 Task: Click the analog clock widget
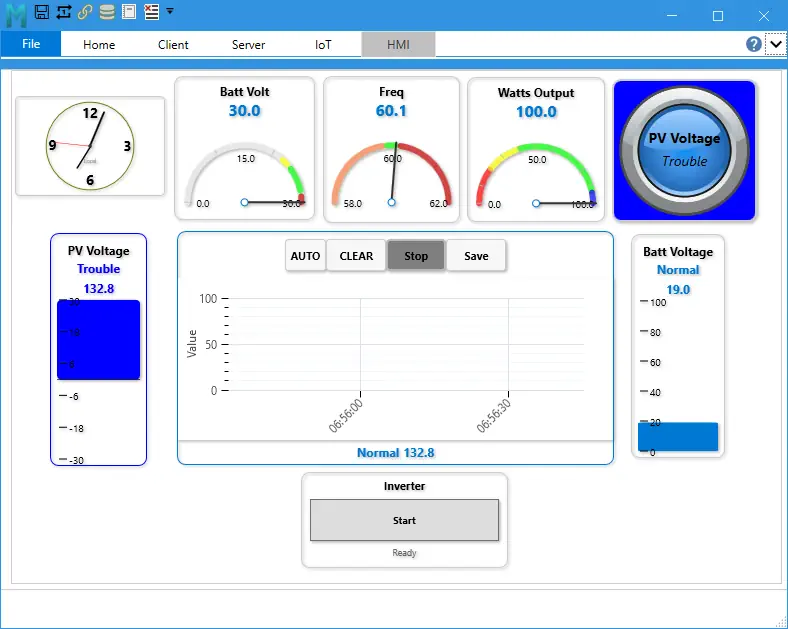90,146
